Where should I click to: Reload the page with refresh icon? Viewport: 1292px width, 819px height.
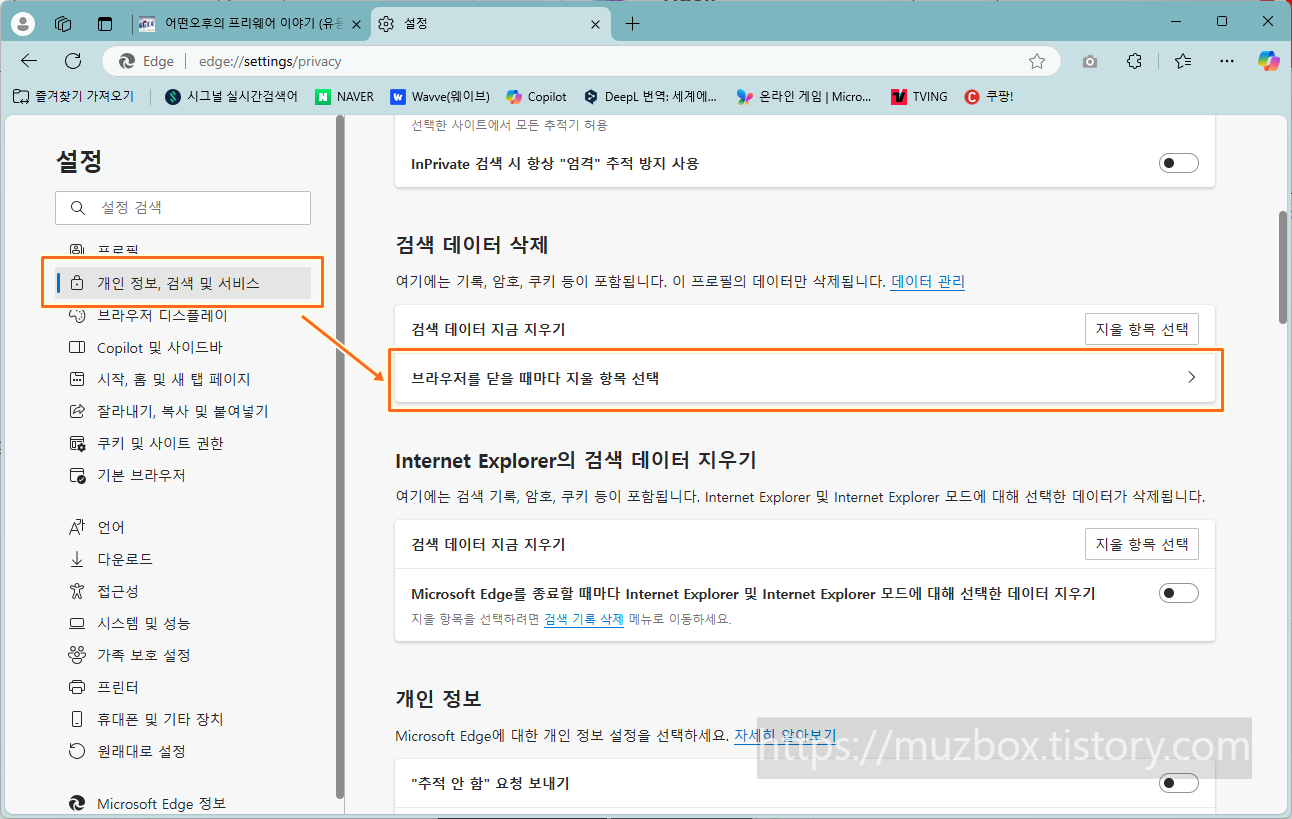73,61
